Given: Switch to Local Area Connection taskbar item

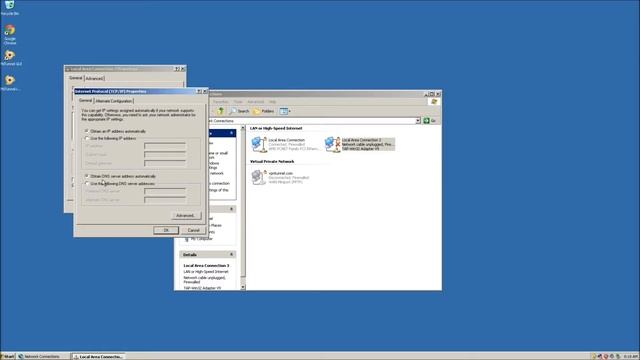Looking at the screenshot, I should point(98,356).
